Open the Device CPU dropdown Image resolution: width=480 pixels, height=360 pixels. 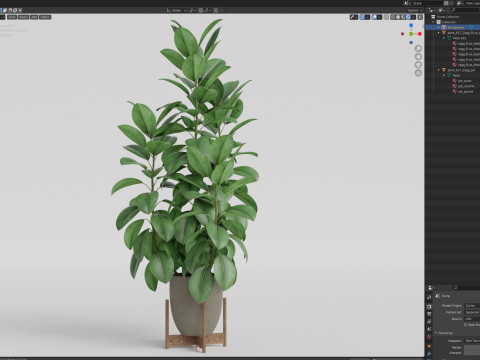(472, 319)
